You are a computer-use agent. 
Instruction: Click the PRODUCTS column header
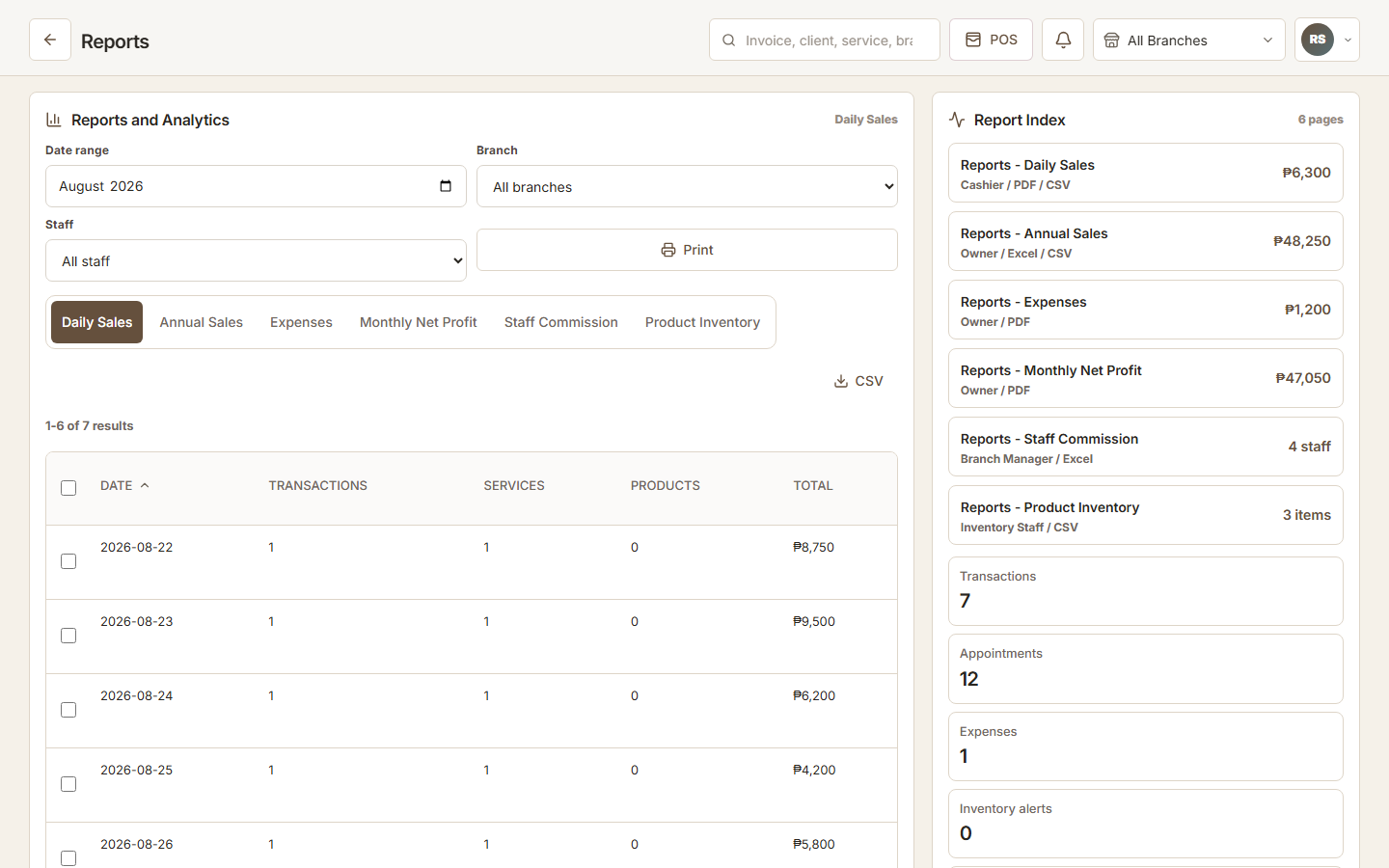[666, 485]
